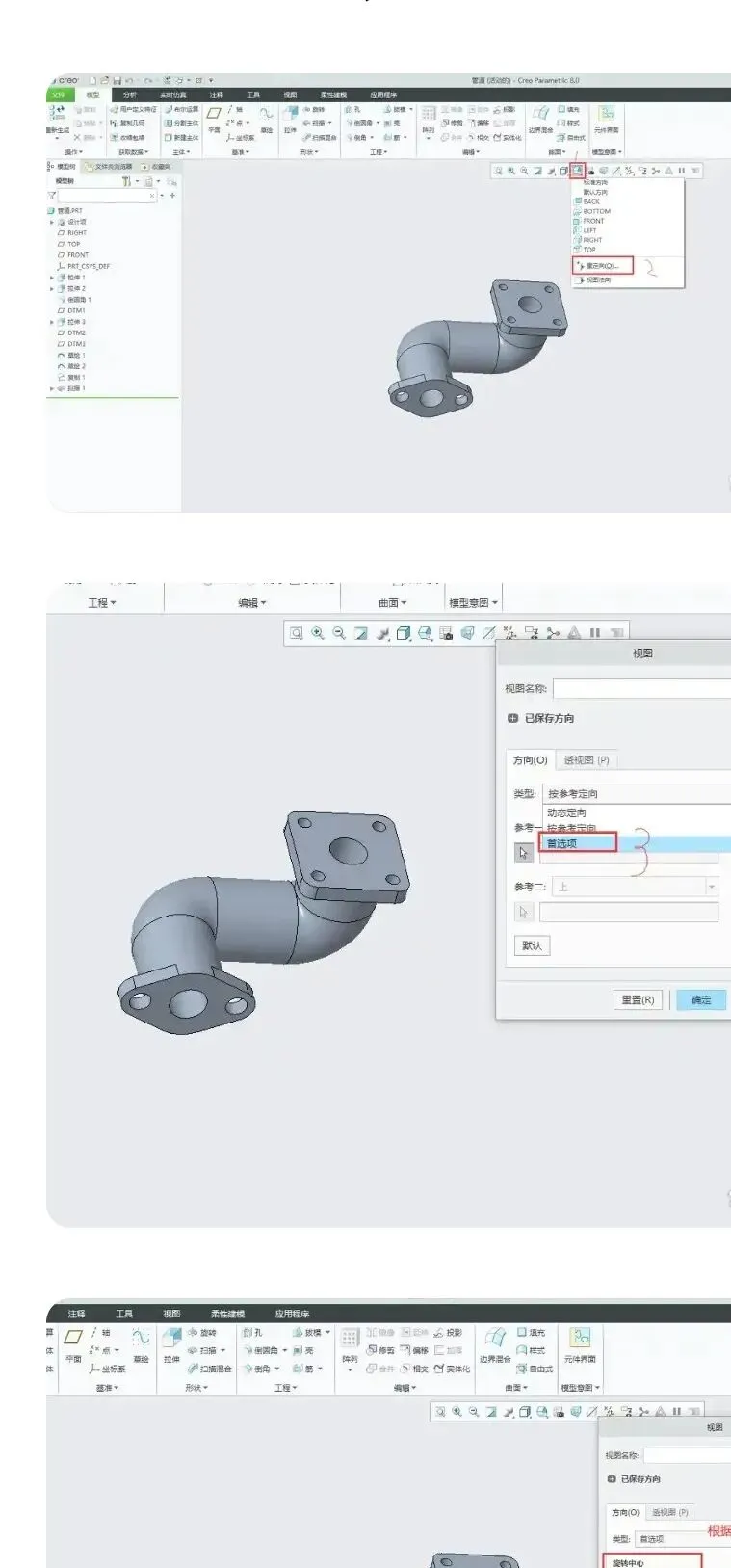The image size is (731, 1568).
Task: Open 工程 group dropdown in middle screenshot
Action: (102, 603)
